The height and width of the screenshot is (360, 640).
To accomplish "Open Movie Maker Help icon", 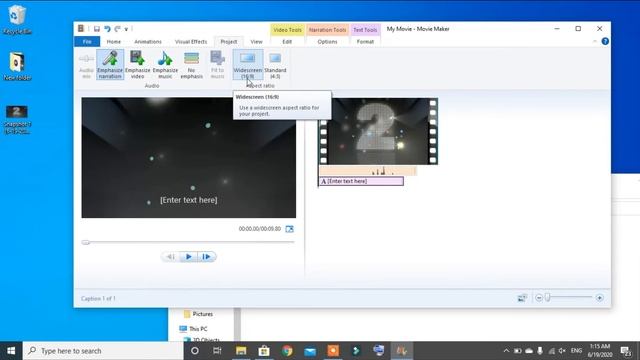I will tap(605, 41).
